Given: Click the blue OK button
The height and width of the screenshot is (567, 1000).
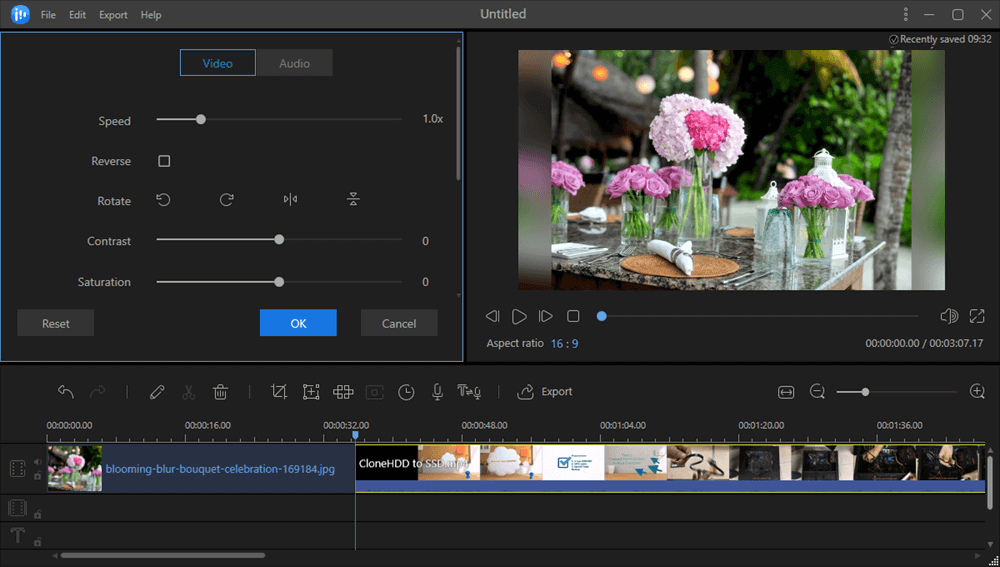Looking at the screenshot, I should pos(298,323).
